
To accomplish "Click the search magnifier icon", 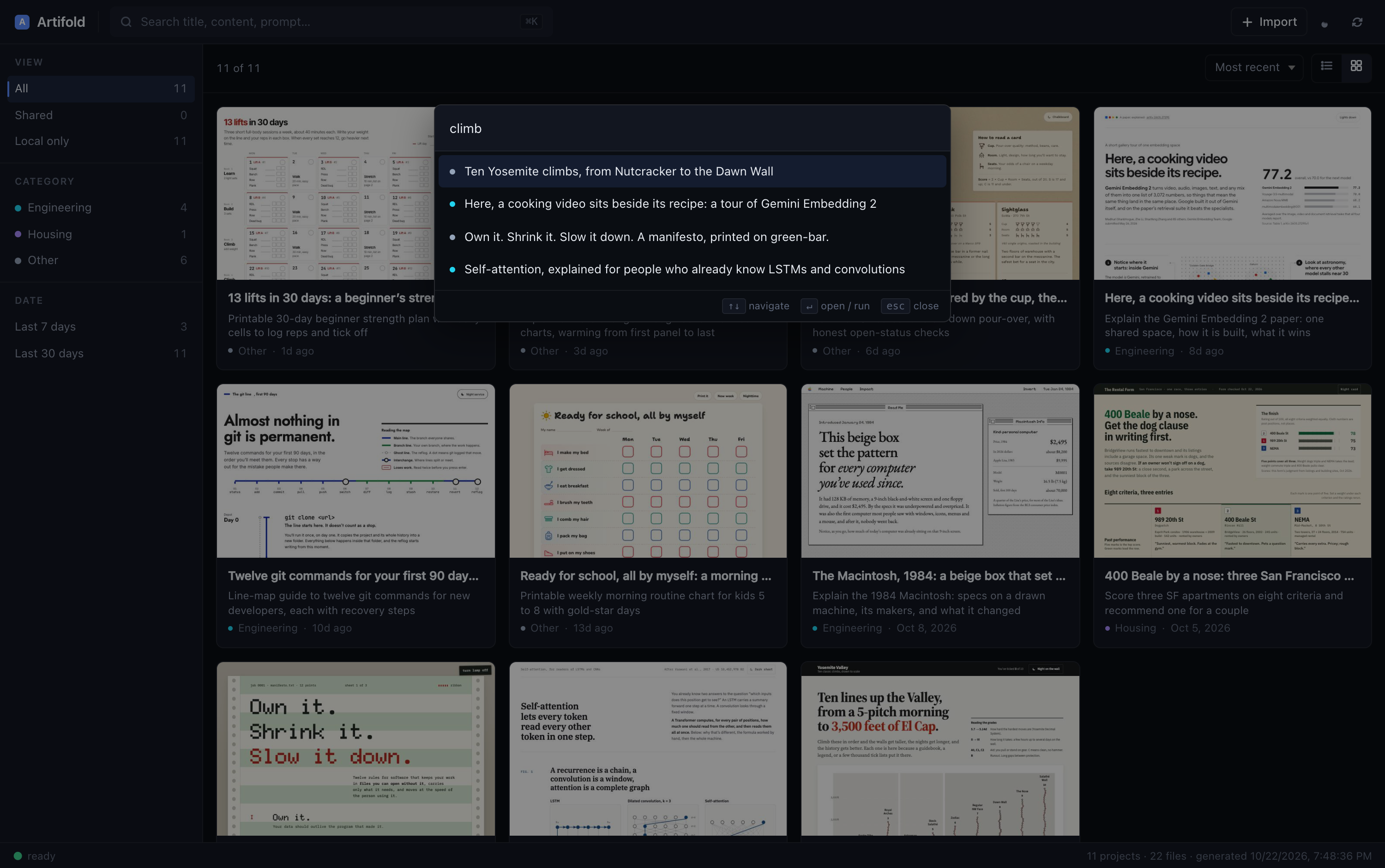I will (126, 22).
